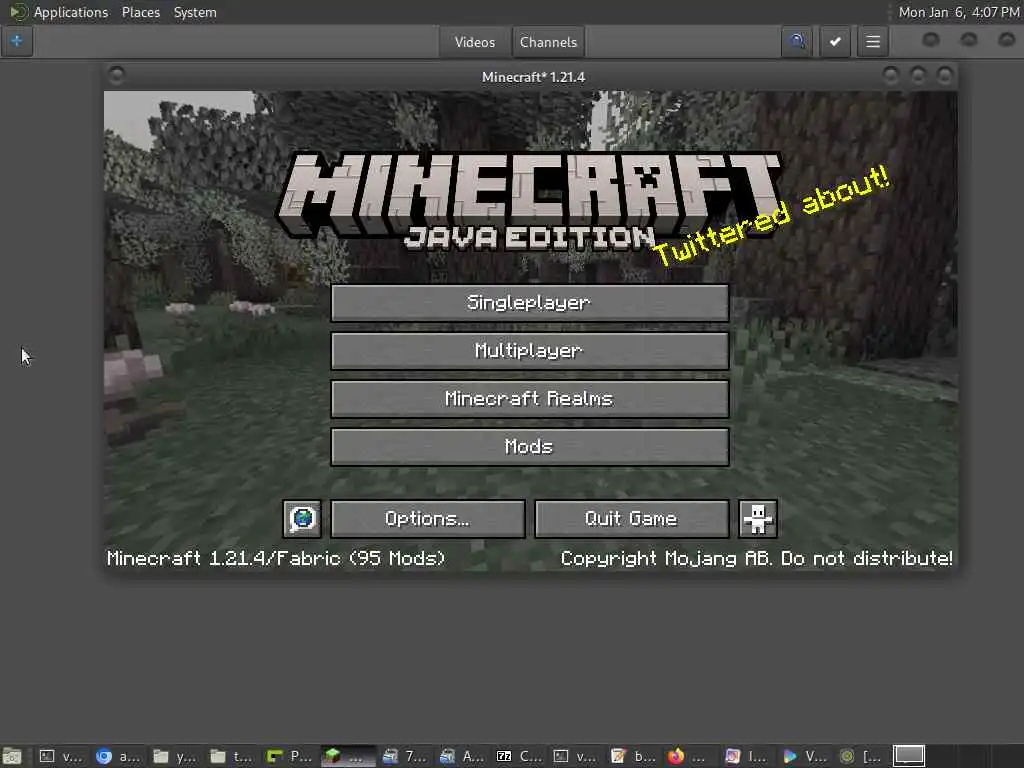Open green terminal-like 'P...' taskbar entry
This screenshot has height=768, width=1024.
click(x=290, y=756)
